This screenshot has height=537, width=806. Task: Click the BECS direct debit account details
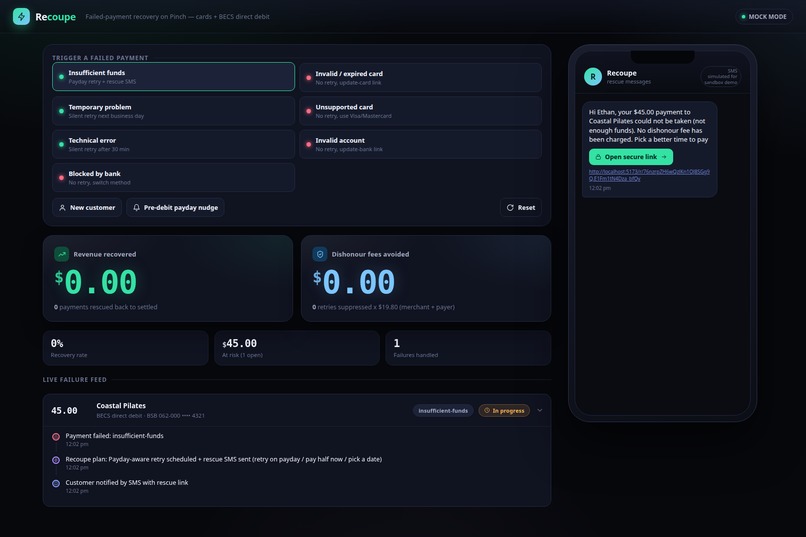150,416
